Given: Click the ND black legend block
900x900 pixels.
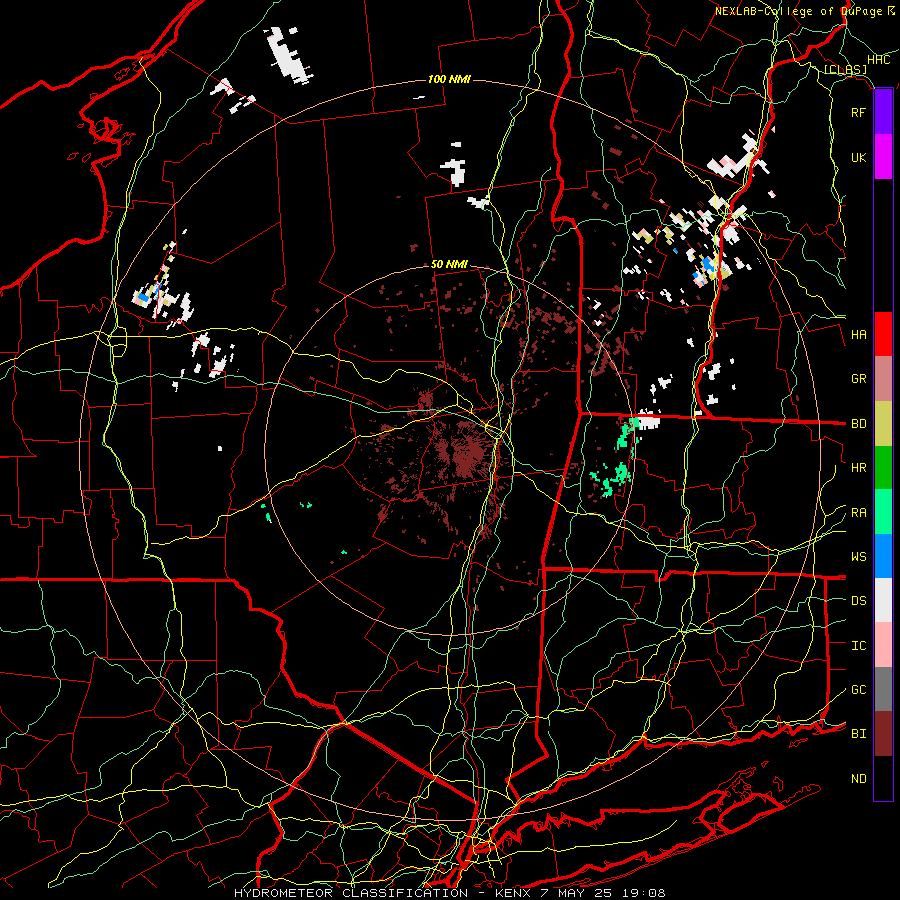Looking at the screenshot, I should pos(883,778).
